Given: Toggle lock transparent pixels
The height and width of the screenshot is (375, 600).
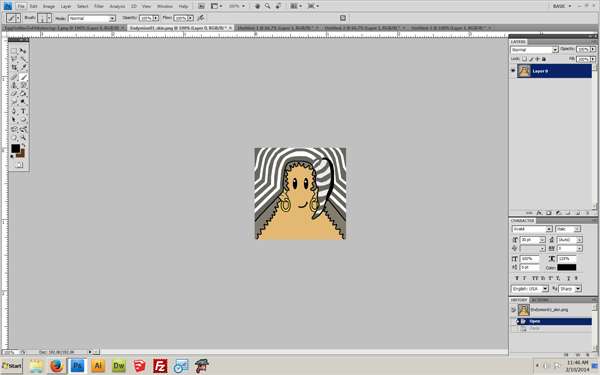Looking at the screenshot, I should (x=525, y=59).
